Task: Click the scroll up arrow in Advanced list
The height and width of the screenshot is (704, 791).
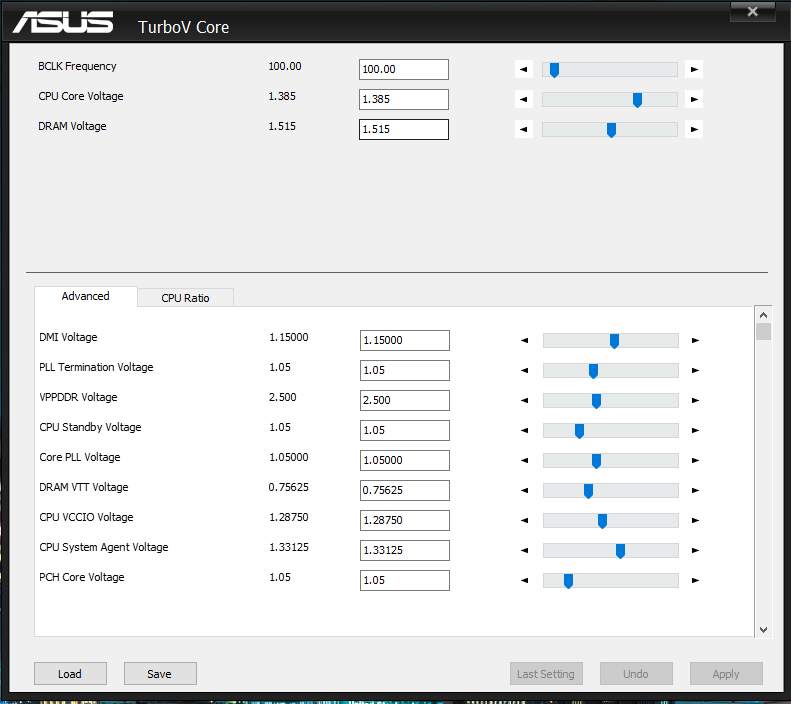Action: tap(763, 315)
